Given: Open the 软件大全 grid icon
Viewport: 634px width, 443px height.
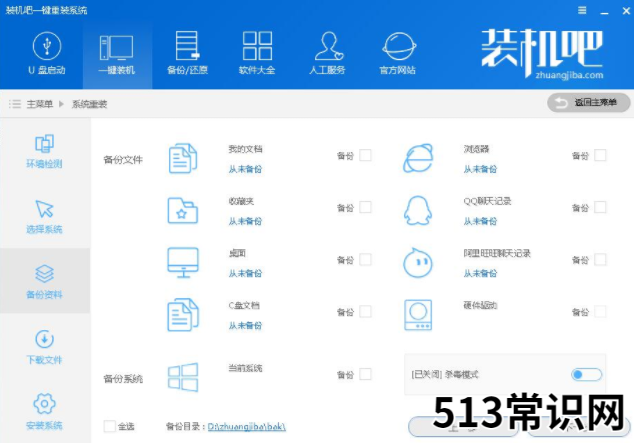Looking at the screenshot, I should coord(257,46).
